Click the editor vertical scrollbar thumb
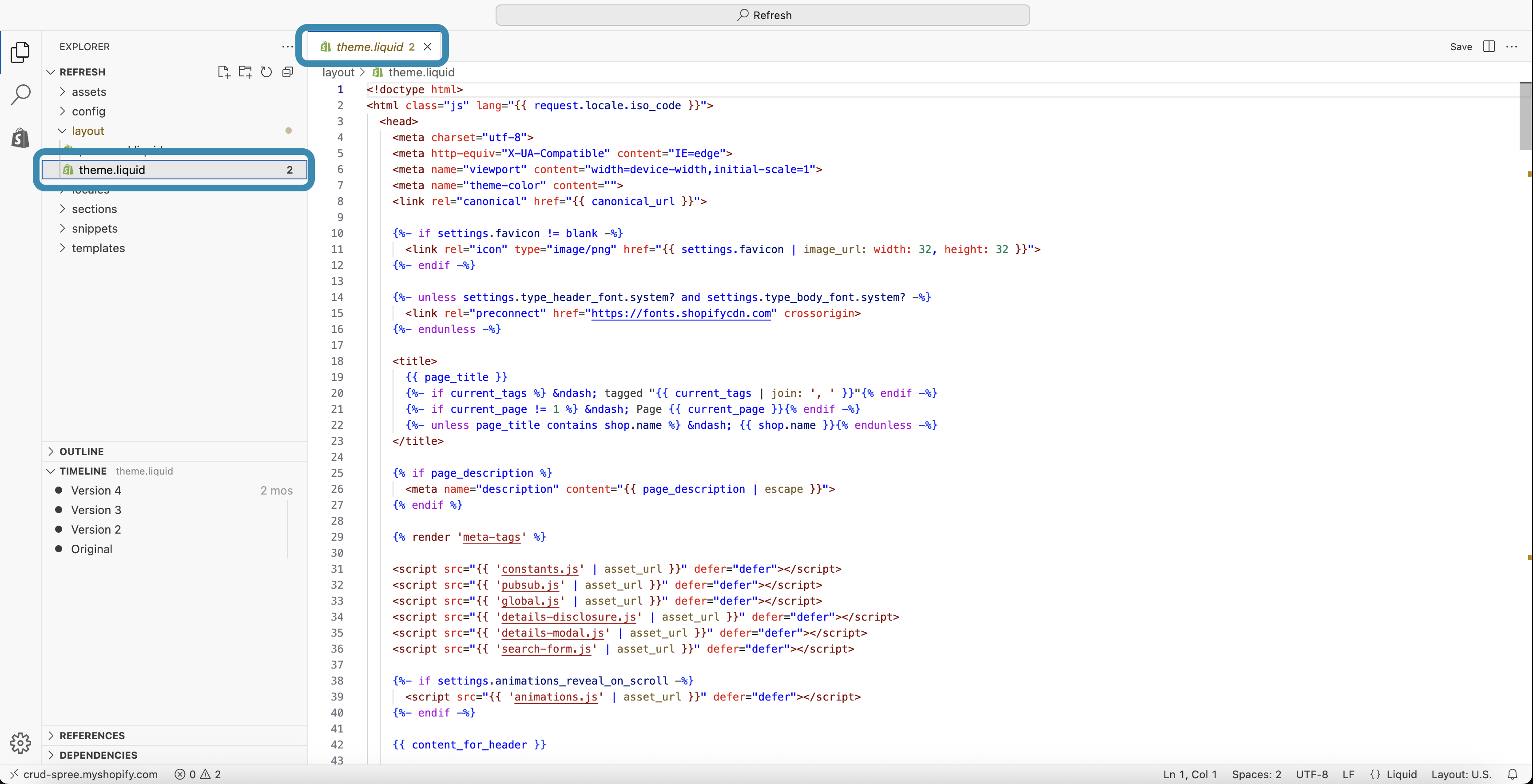The height and width of the screenshot is (784, 1533). [x=1525, y=116]
